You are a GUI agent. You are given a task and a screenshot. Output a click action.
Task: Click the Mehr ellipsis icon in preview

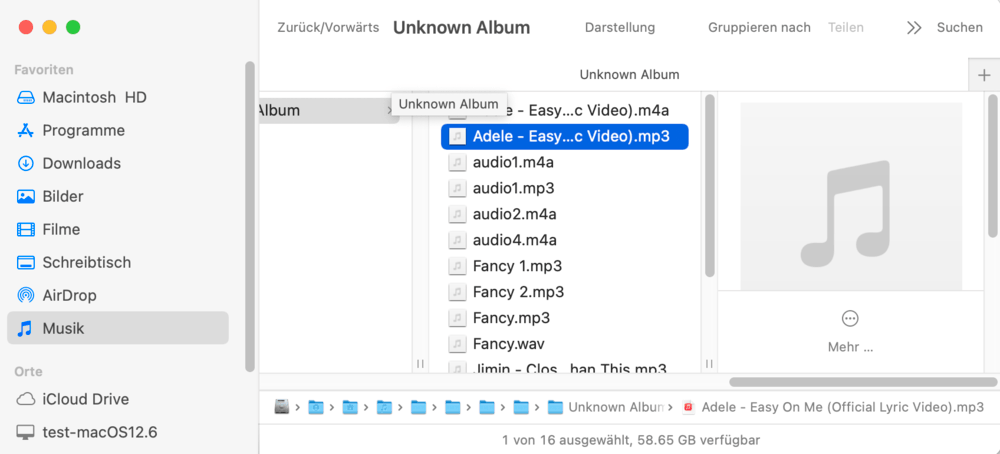tap(850, 319)
